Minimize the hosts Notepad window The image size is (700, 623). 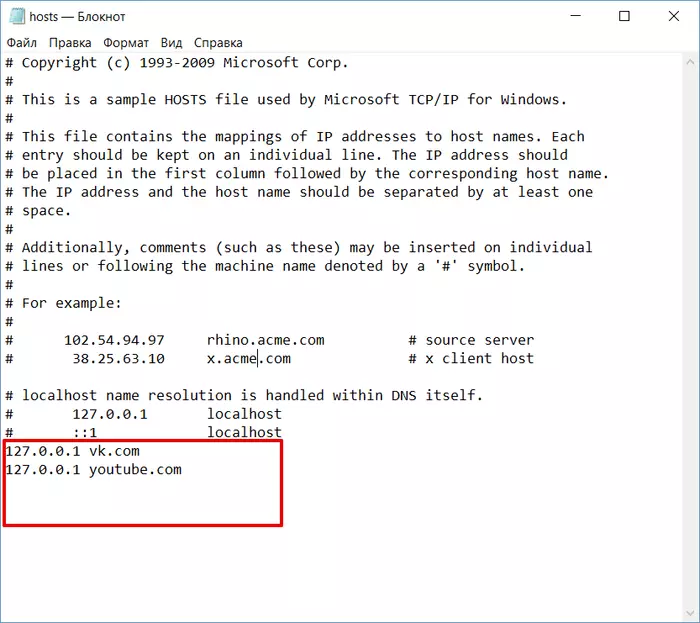[x=576, y=17]
